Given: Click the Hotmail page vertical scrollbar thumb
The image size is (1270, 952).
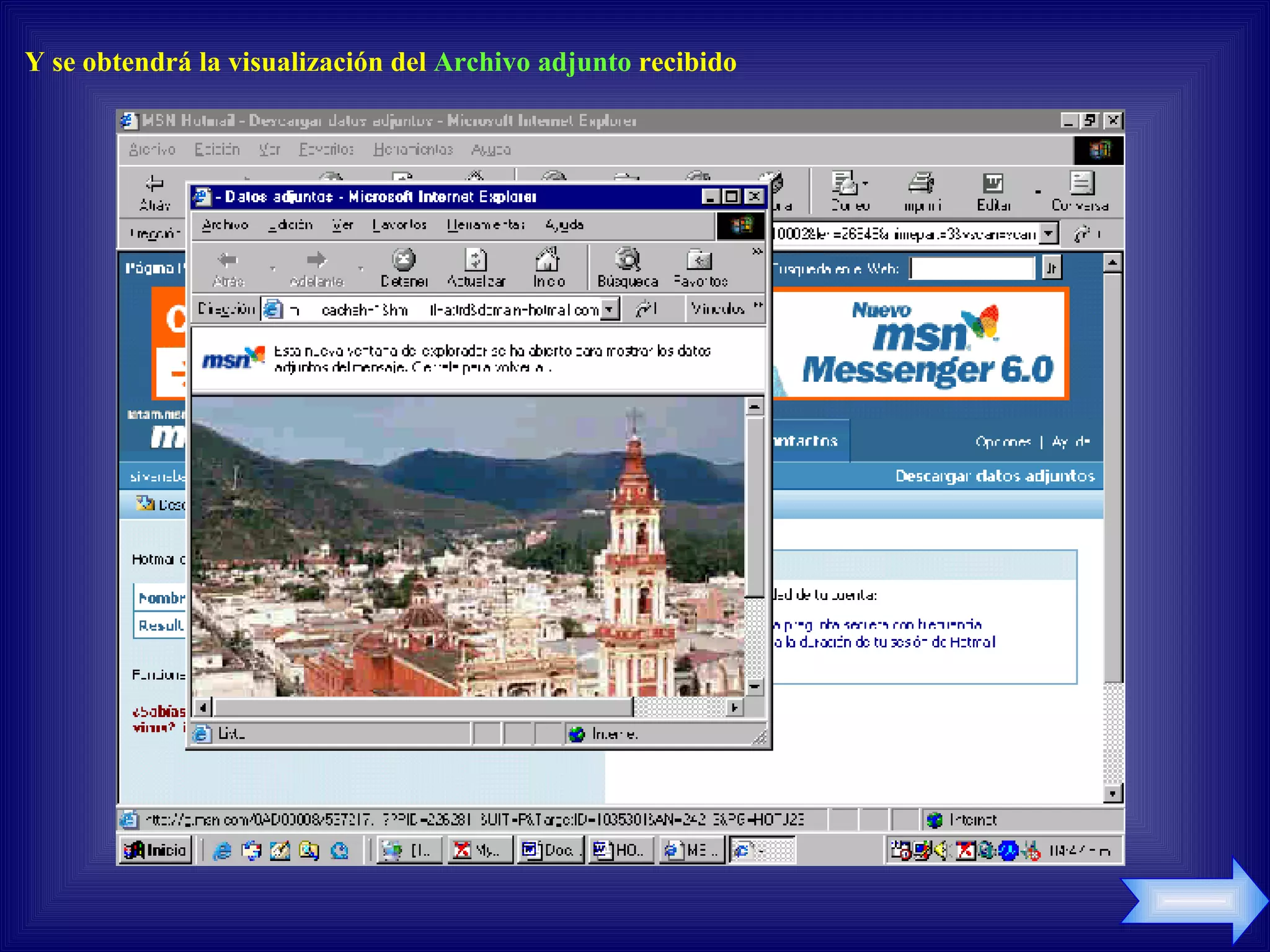Looking at the screenshot, I should 1113,478.
